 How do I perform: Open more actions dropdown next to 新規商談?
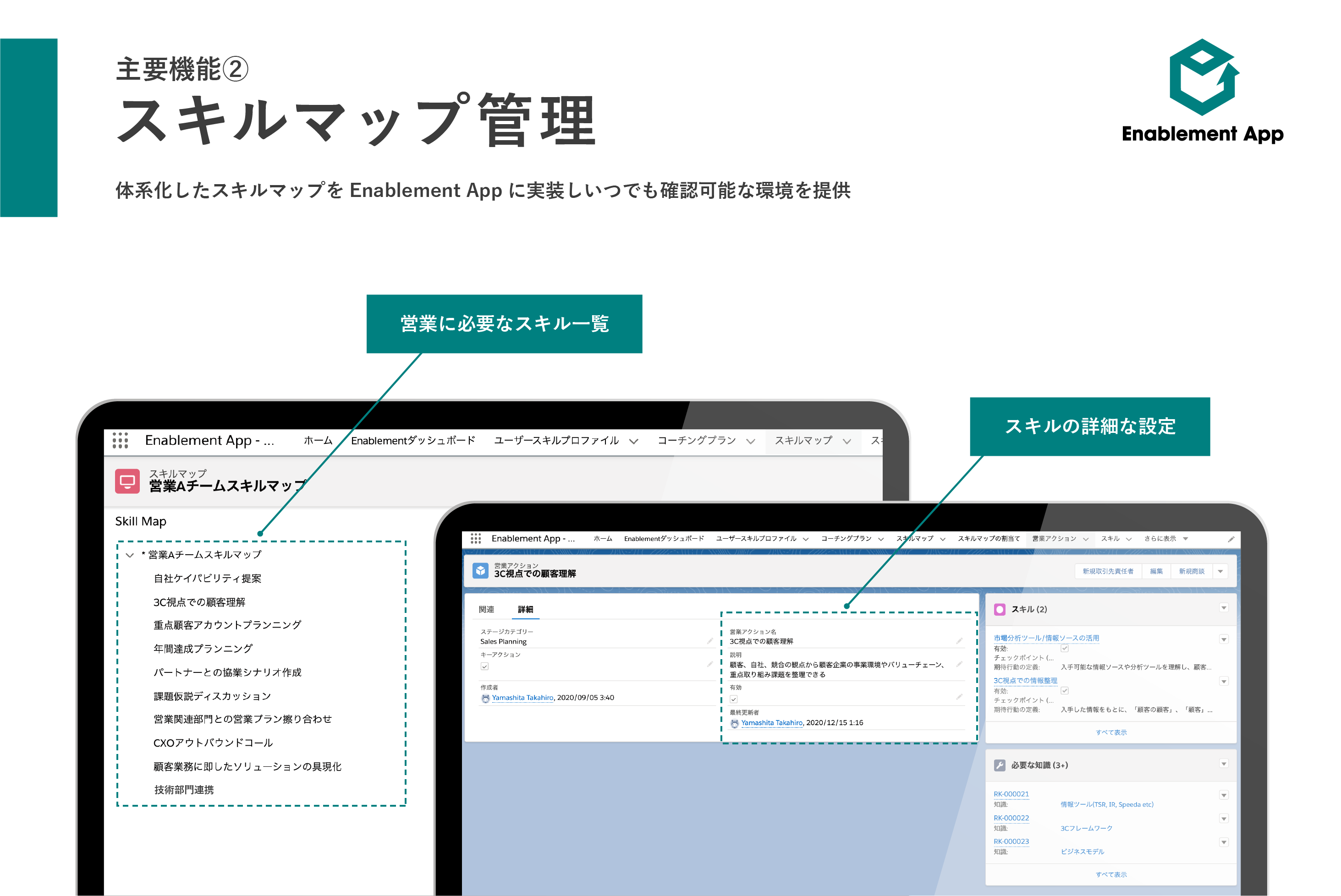1221,571
